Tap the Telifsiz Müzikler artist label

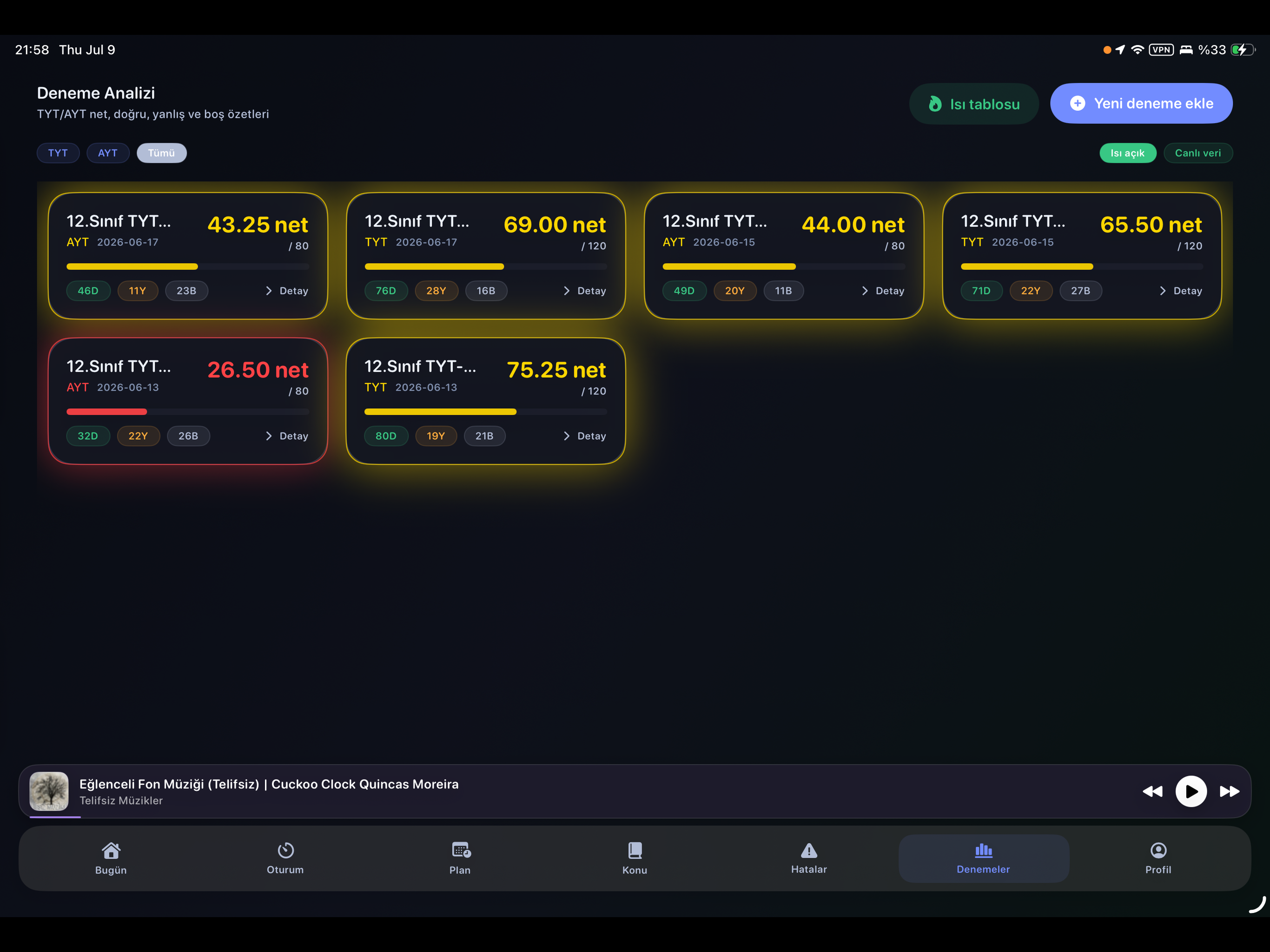point(121,800)
